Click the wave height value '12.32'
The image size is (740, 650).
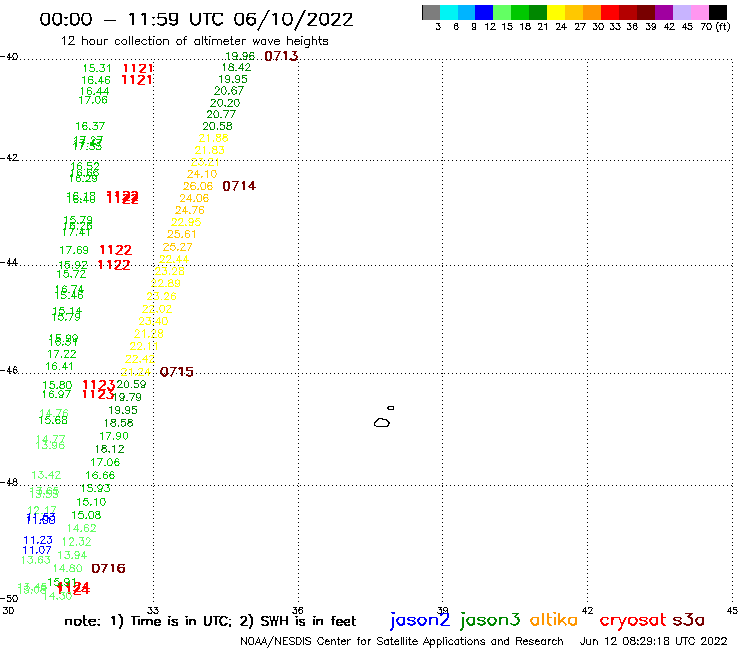[76, 542]
